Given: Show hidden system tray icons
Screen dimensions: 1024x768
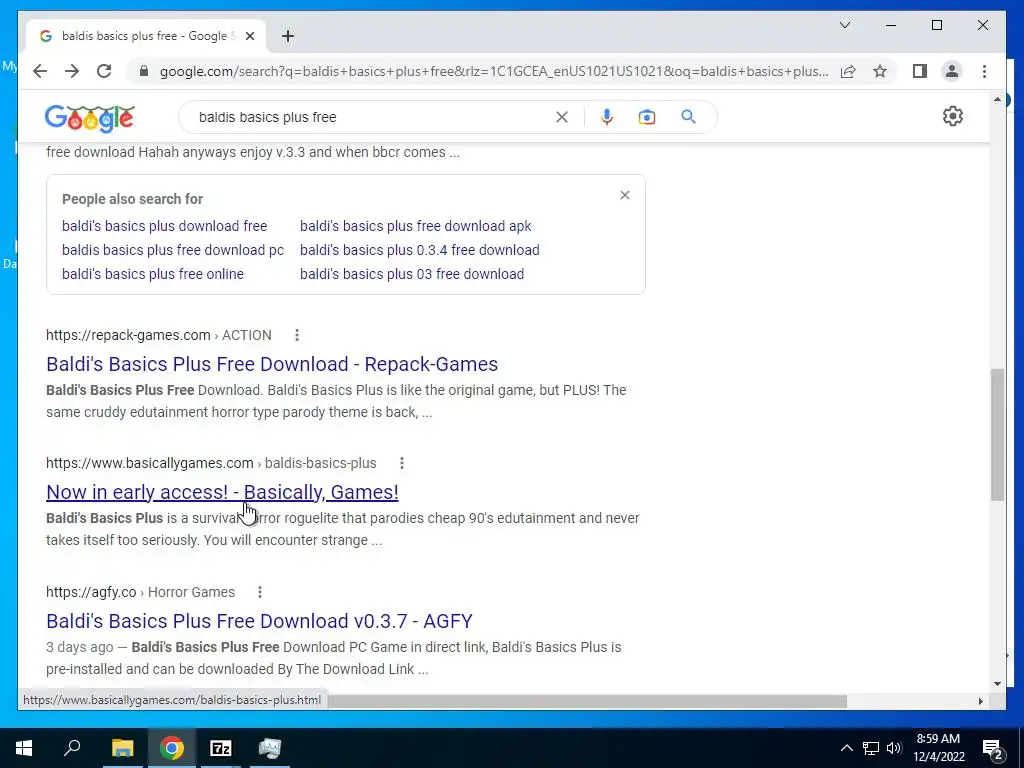Looking at the screenshot, I should click(x=846, y=748).
